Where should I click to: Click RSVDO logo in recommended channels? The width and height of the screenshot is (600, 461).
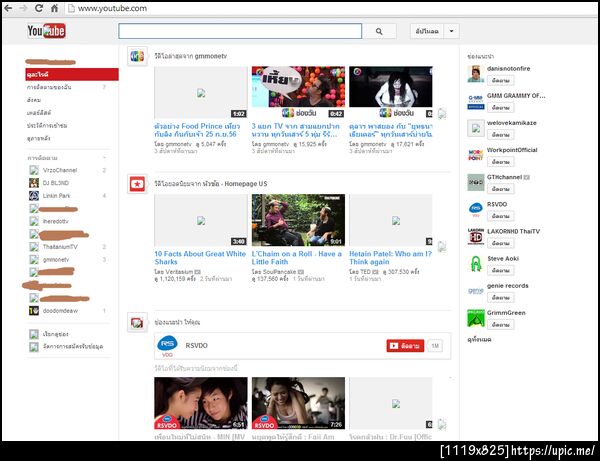point(476,210)
